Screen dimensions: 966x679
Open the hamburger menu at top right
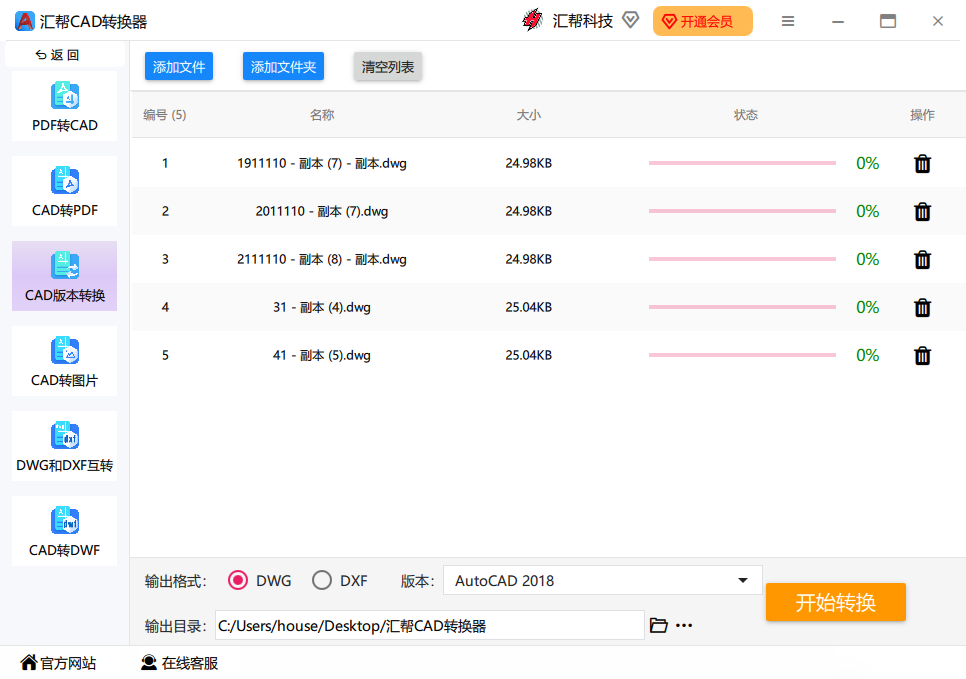tap(788, 20)
